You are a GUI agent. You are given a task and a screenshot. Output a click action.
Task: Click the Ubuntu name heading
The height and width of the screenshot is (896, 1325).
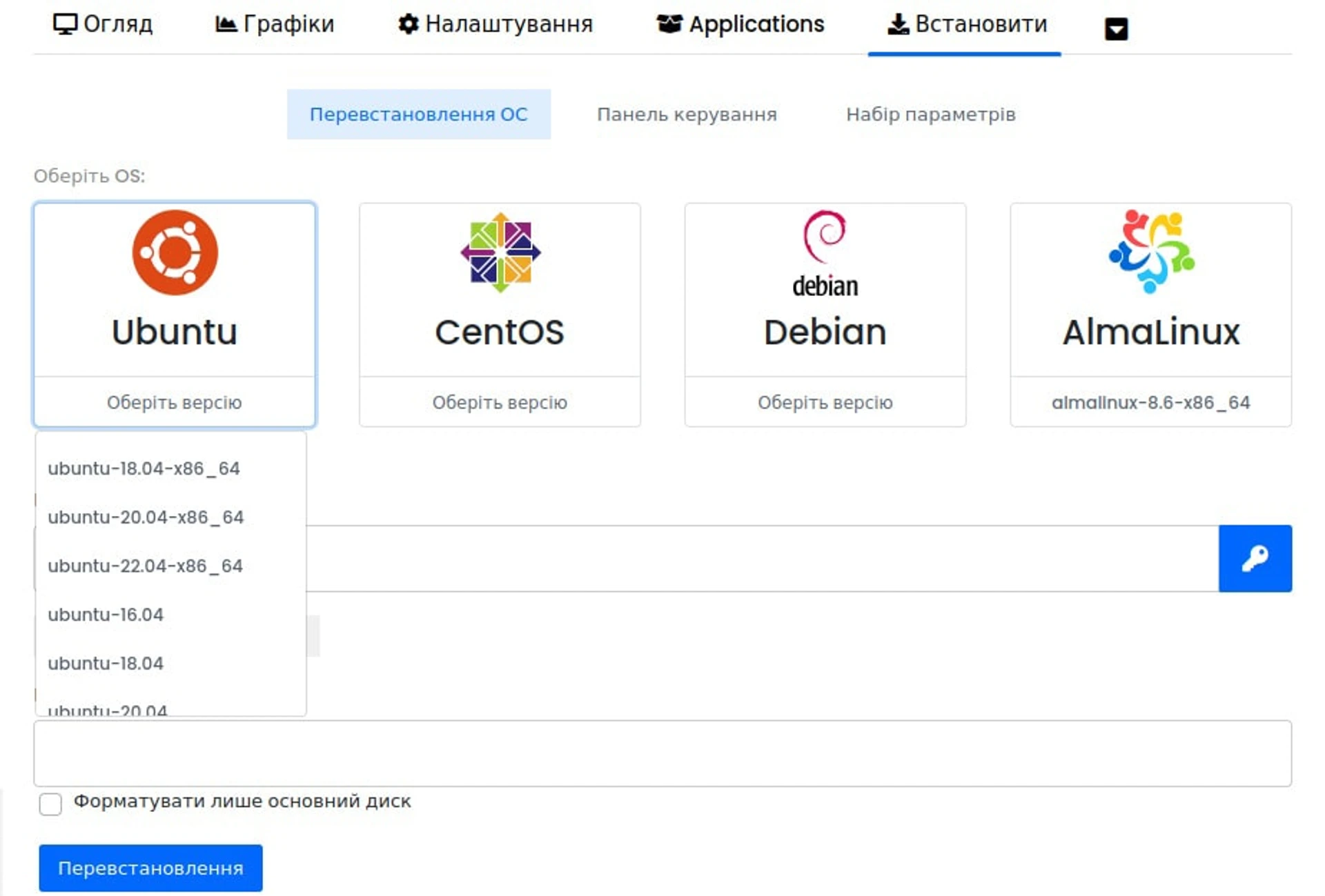(x=175, y=332)
